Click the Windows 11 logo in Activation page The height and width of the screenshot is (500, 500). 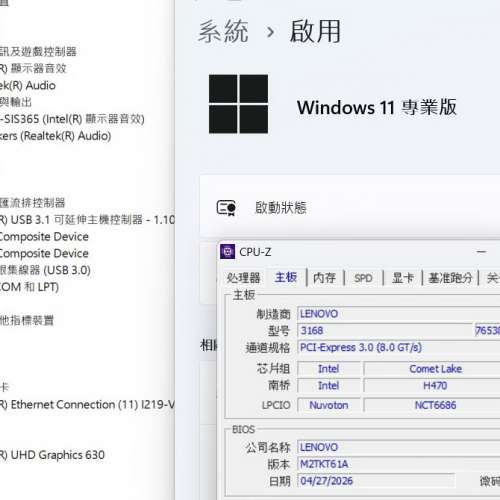(238, 104)
